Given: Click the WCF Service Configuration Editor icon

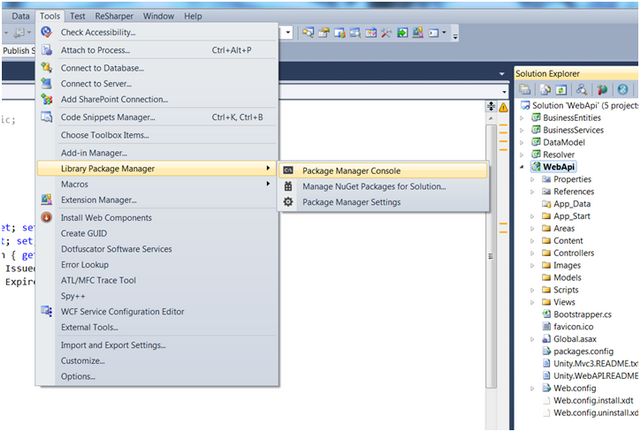Looking at the screenshot, I should pyautogui.click(x=47, y=312).
